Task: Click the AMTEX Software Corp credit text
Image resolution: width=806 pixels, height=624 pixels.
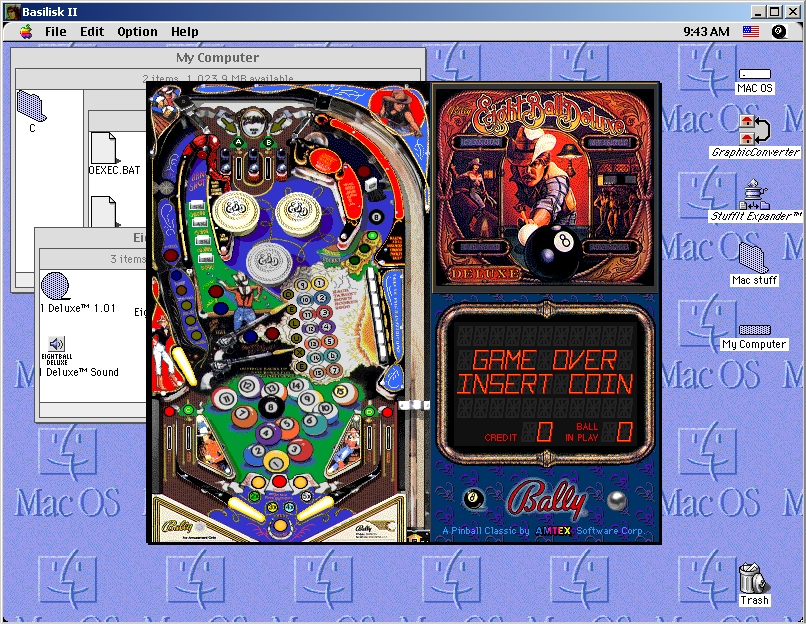Action: pyautogui.click(x=544, y=530)
